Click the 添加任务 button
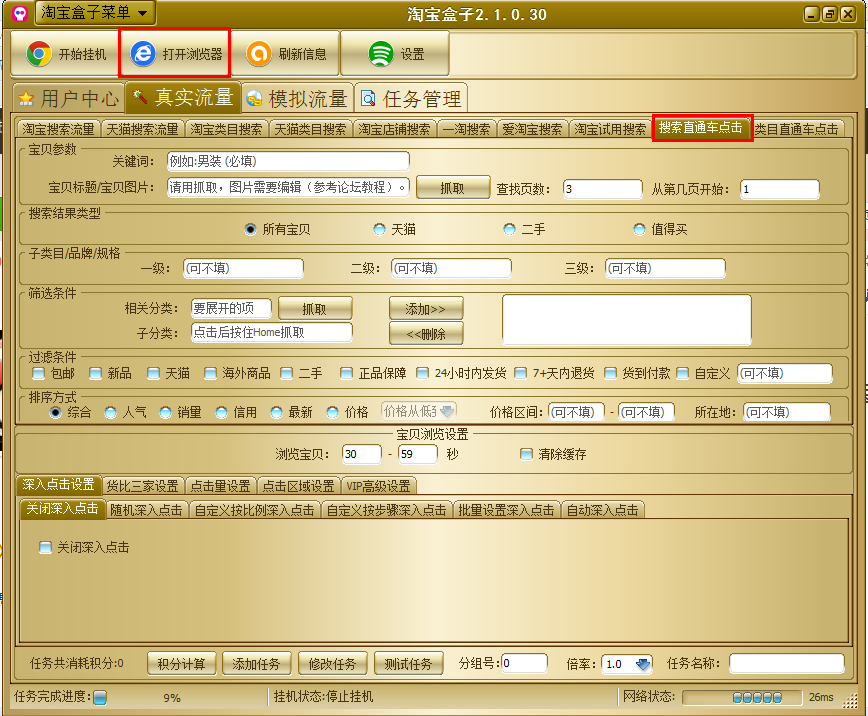Screen dimensions: 868x716 coord(256,663)
